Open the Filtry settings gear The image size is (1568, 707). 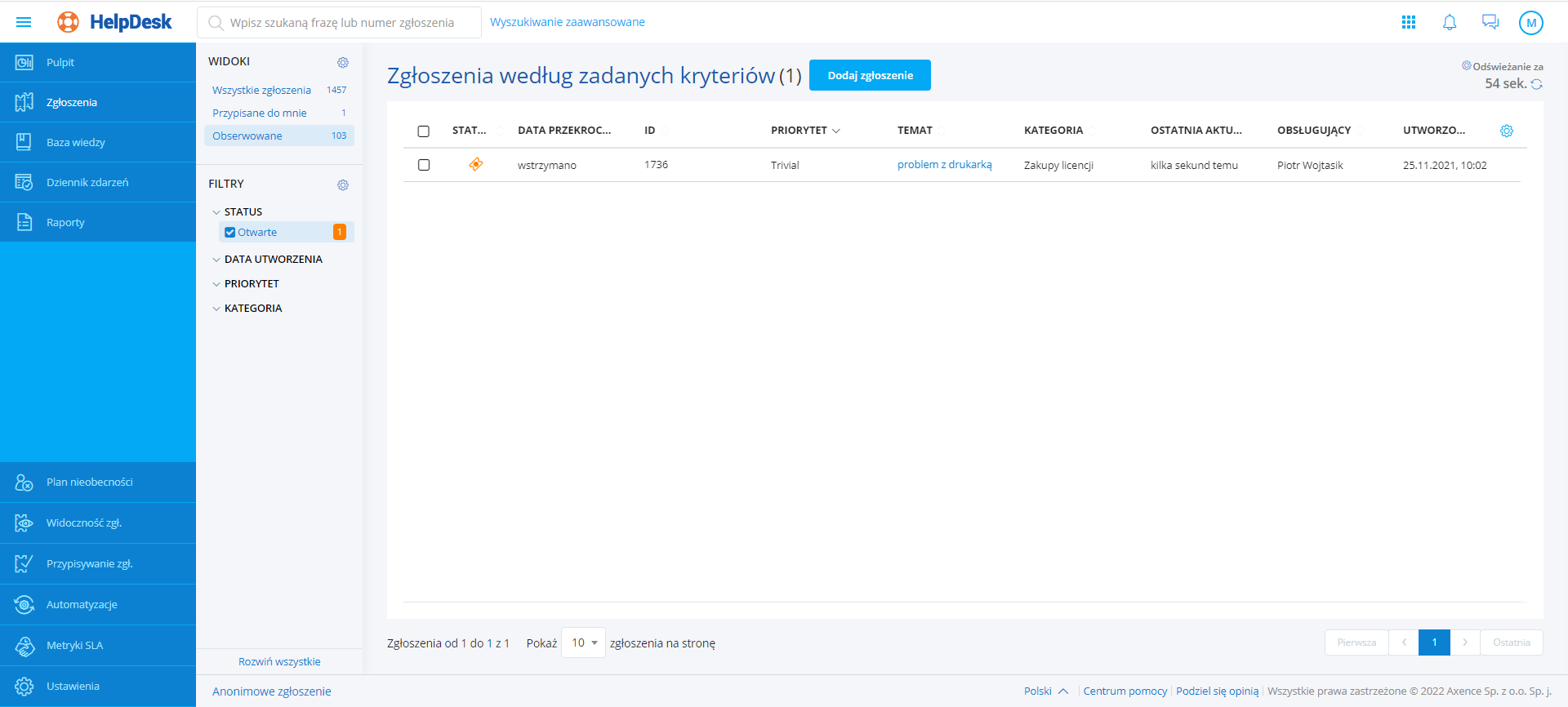(343, 185)
